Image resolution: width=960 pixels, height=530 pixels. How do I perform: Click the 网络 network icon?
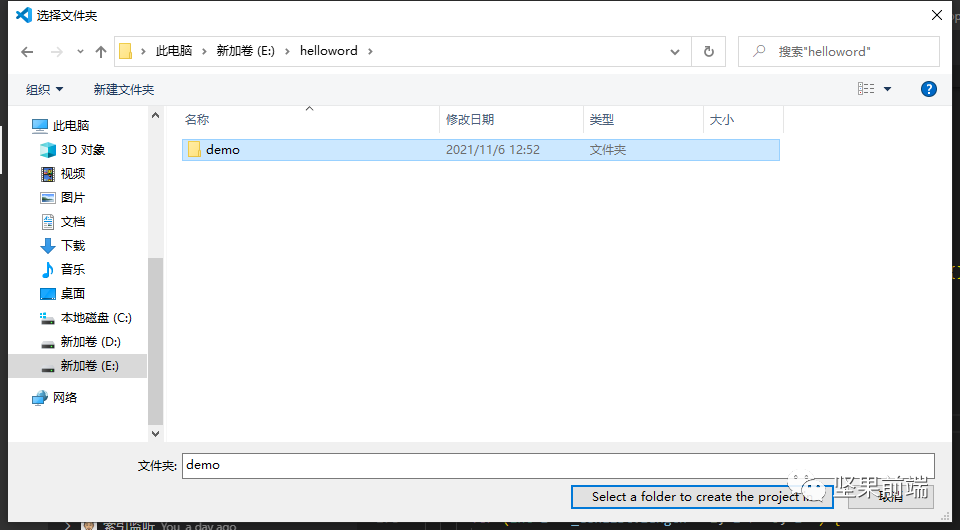(40, 398)
